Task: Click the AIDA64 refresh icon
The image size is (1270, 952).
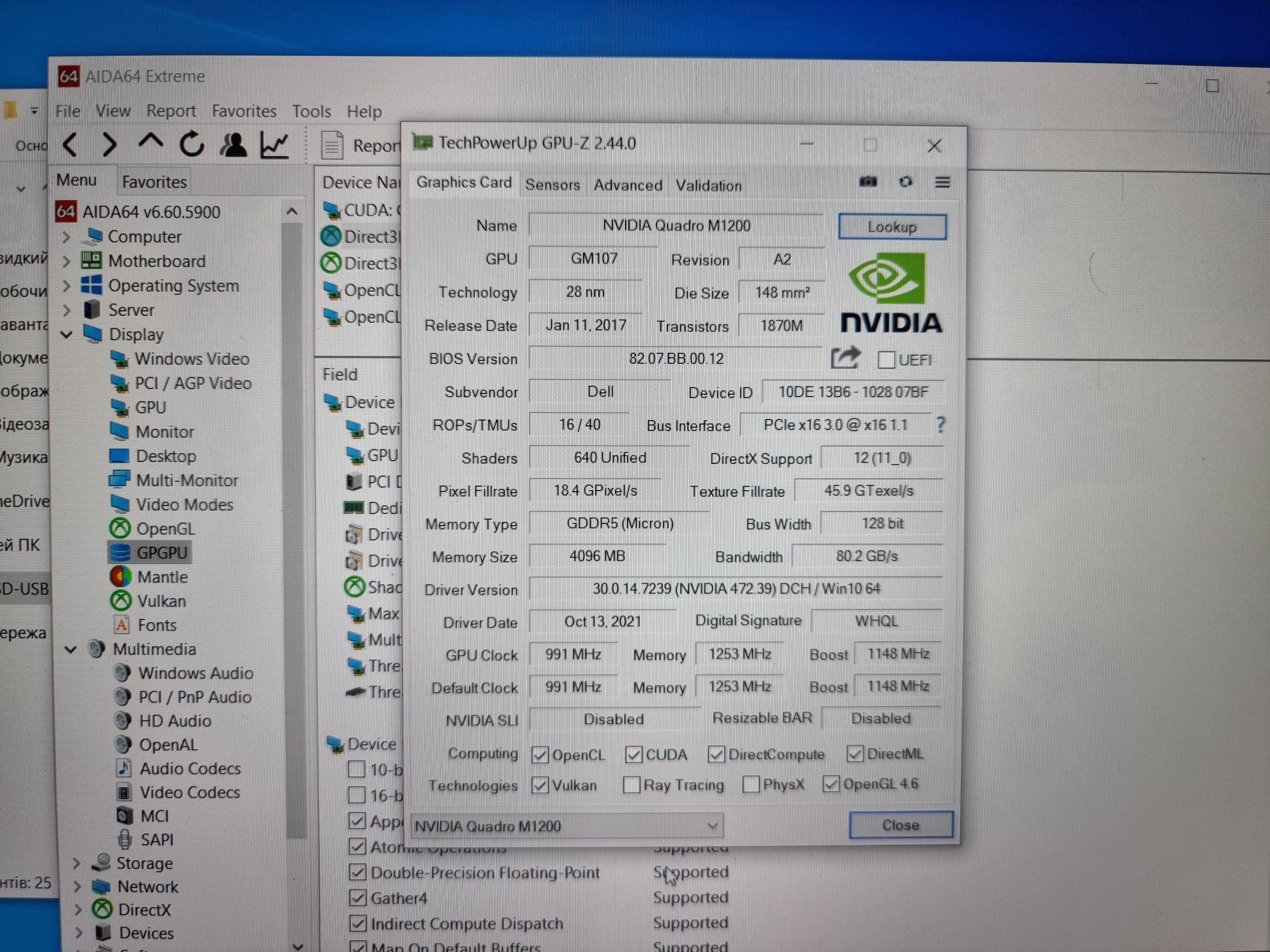Action: [192, 145]
